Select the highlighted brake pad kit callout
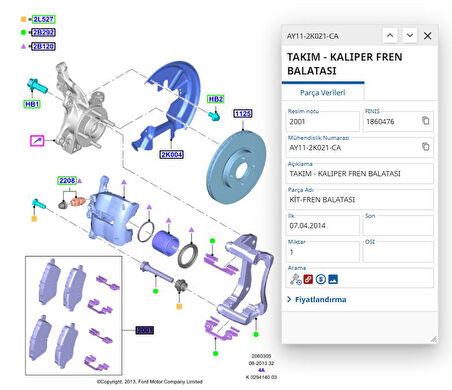 [145, 330]
